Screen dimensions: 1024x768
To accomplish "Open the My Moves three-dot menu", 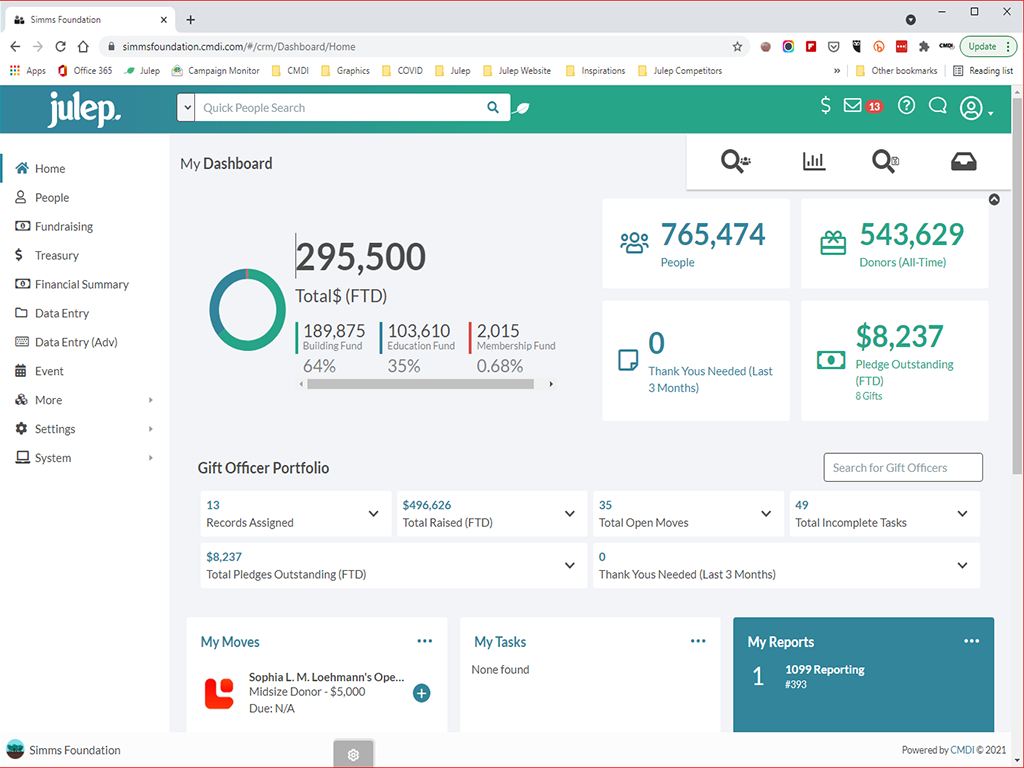I will (424, 641).
